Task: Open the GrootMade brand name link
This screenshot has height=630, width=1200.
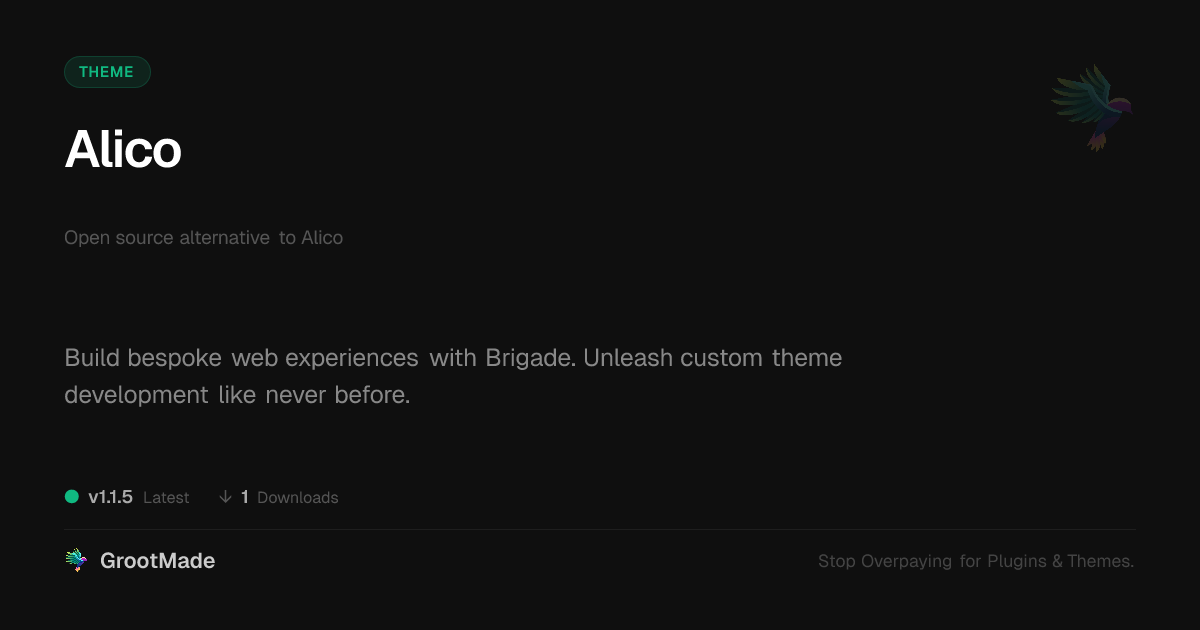Action: (157, 561)
